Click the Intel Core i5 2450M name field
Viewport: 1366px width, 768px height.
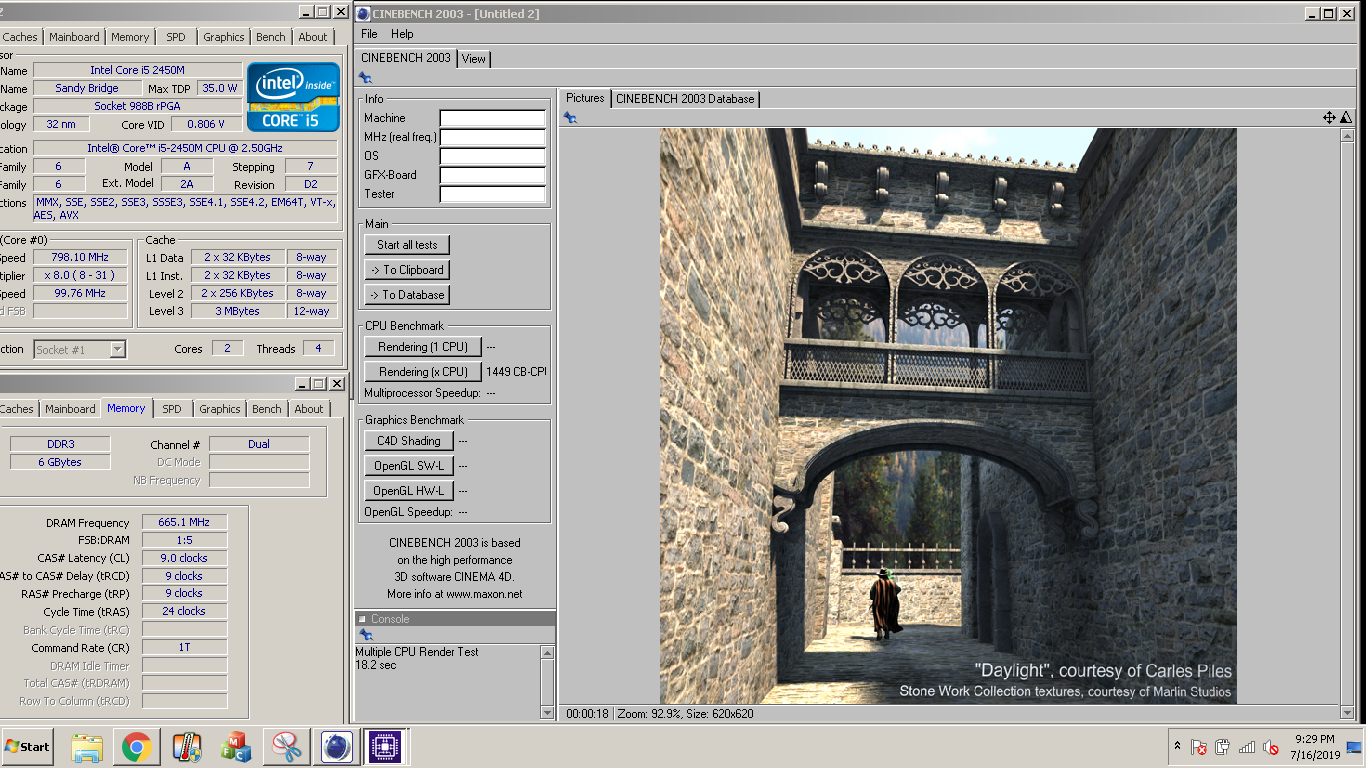coord(137,70)
